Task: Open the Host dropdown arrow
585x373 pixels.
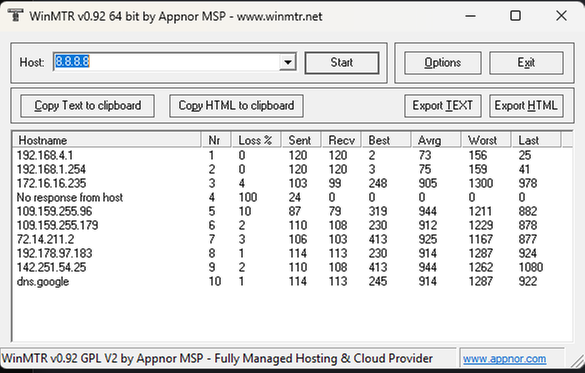Action: (x=288, y=62)
